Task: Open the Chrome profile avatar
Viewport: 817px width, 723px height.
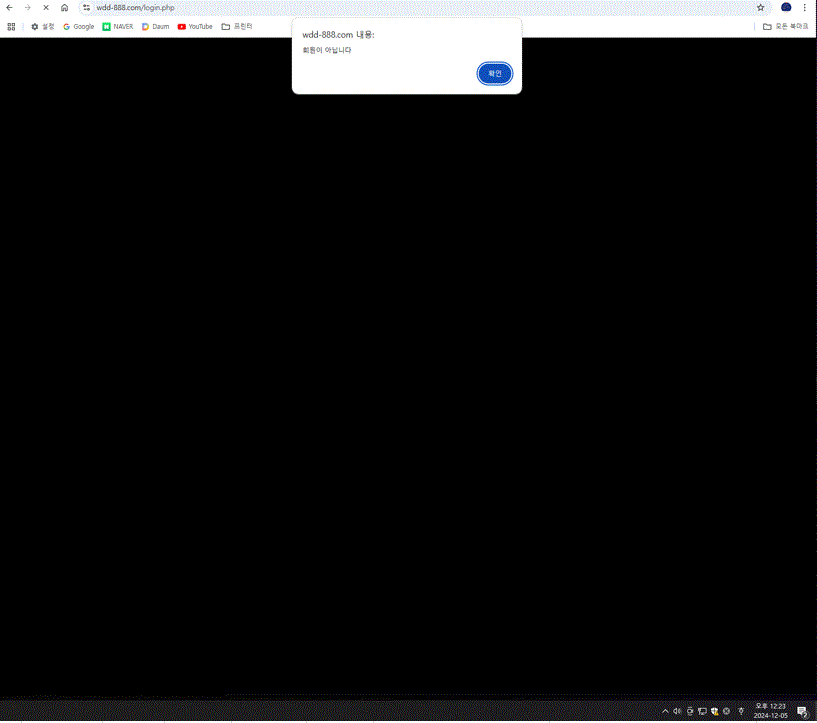Action: (786, 7)
